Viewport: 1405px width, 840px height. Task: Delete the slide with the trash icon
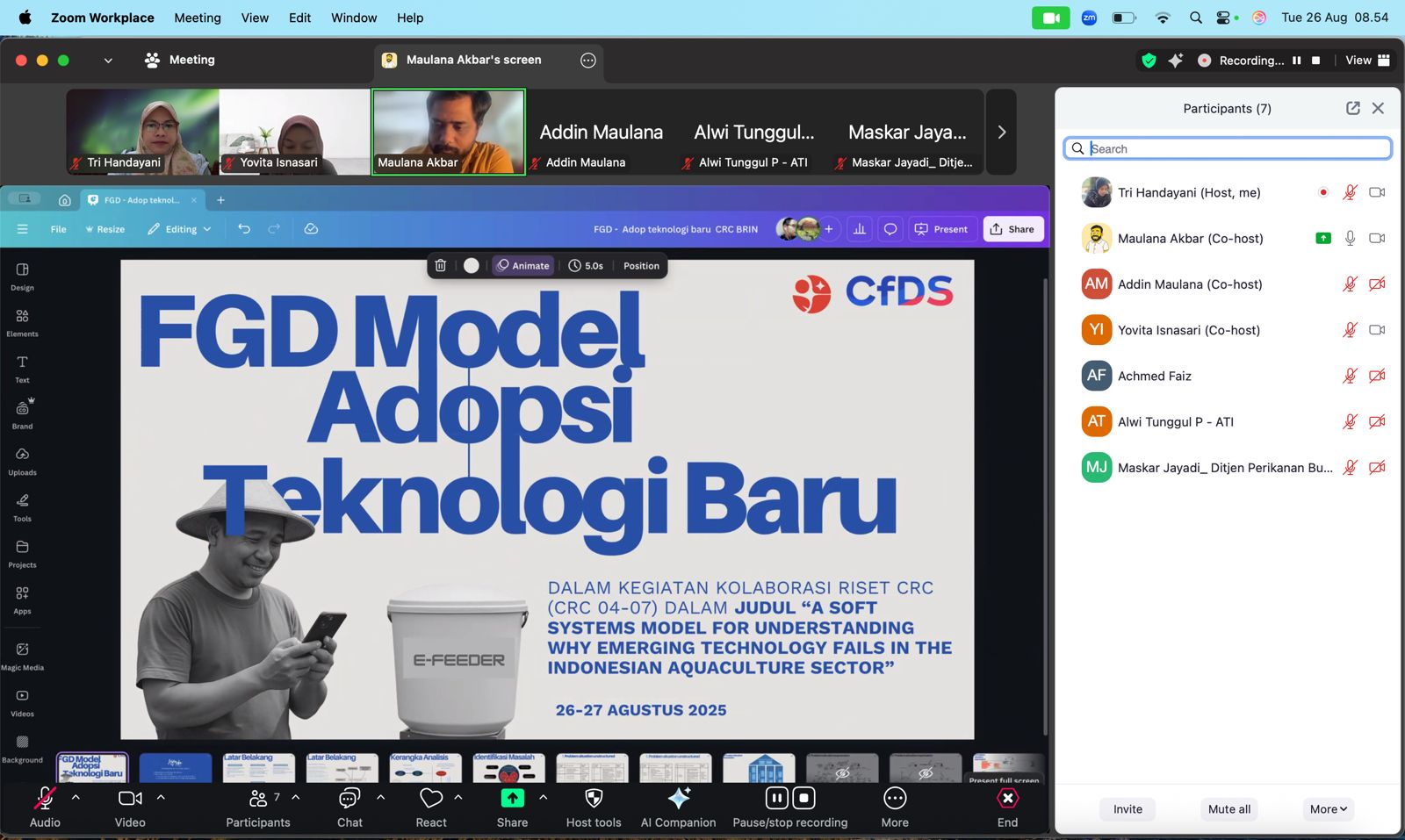coord(441,265)
